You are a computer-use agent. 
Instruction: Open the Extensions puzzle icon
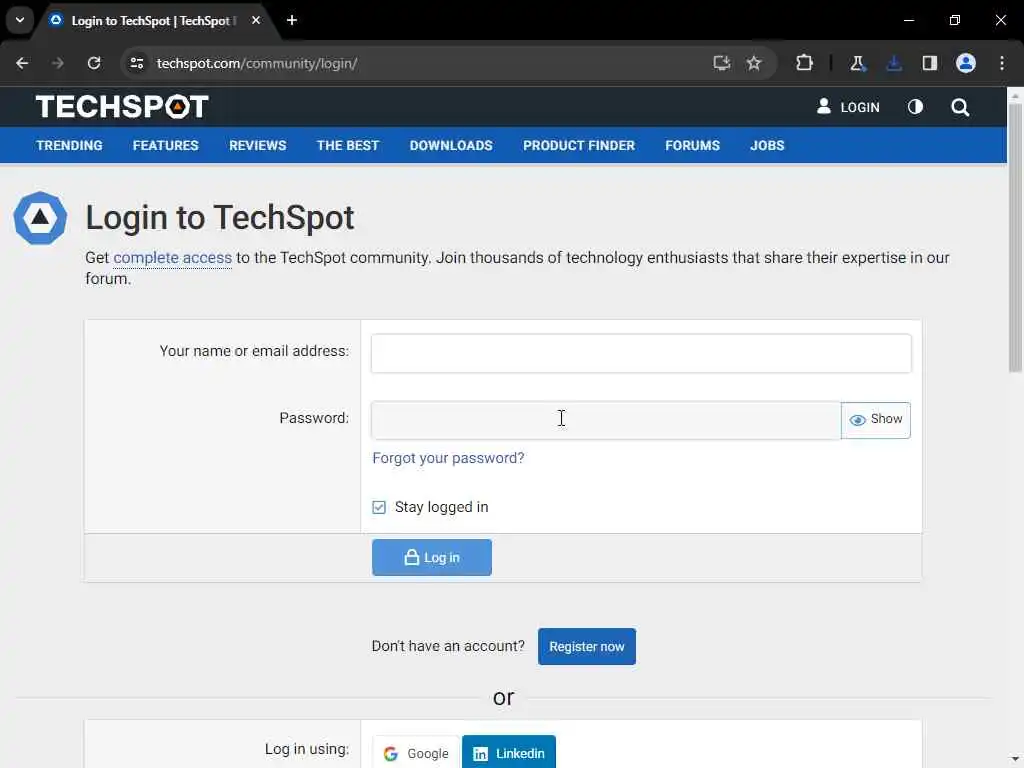click(805, 63)
